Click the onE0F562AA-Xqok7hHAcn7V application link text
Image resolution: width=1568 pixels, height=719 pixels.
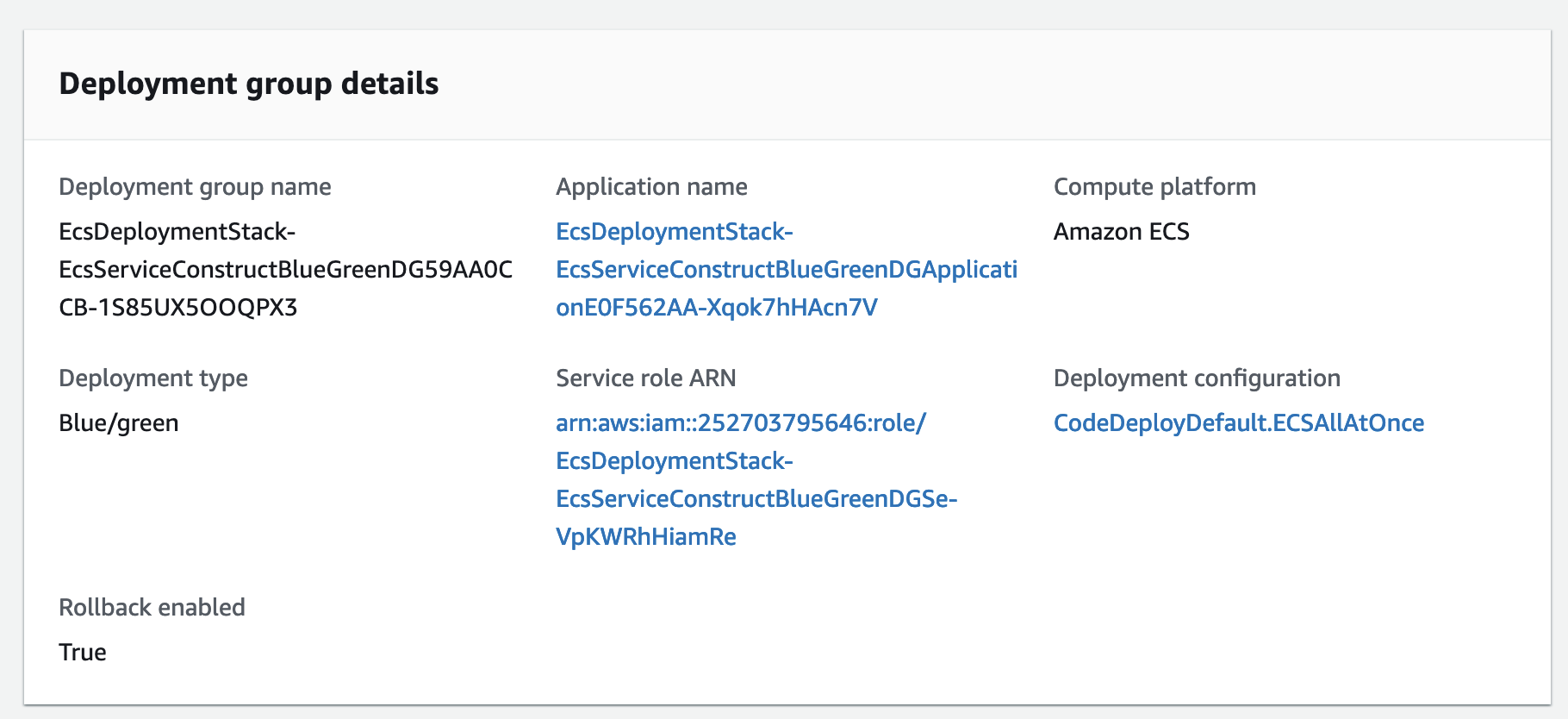tap(716, 308)
